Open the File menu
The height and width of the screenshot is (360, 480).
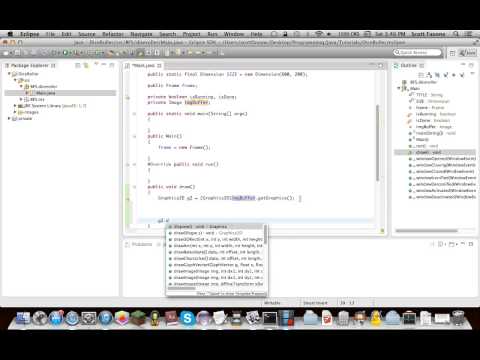(50, 34)
